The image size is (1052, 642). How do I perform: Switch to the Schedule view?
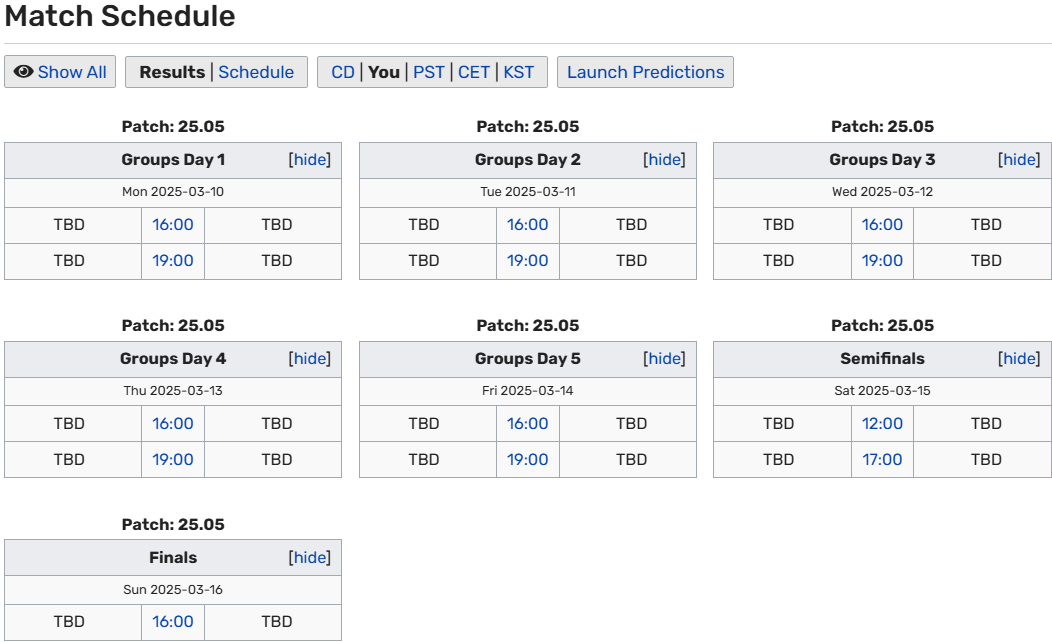click(x=256, y=72)
